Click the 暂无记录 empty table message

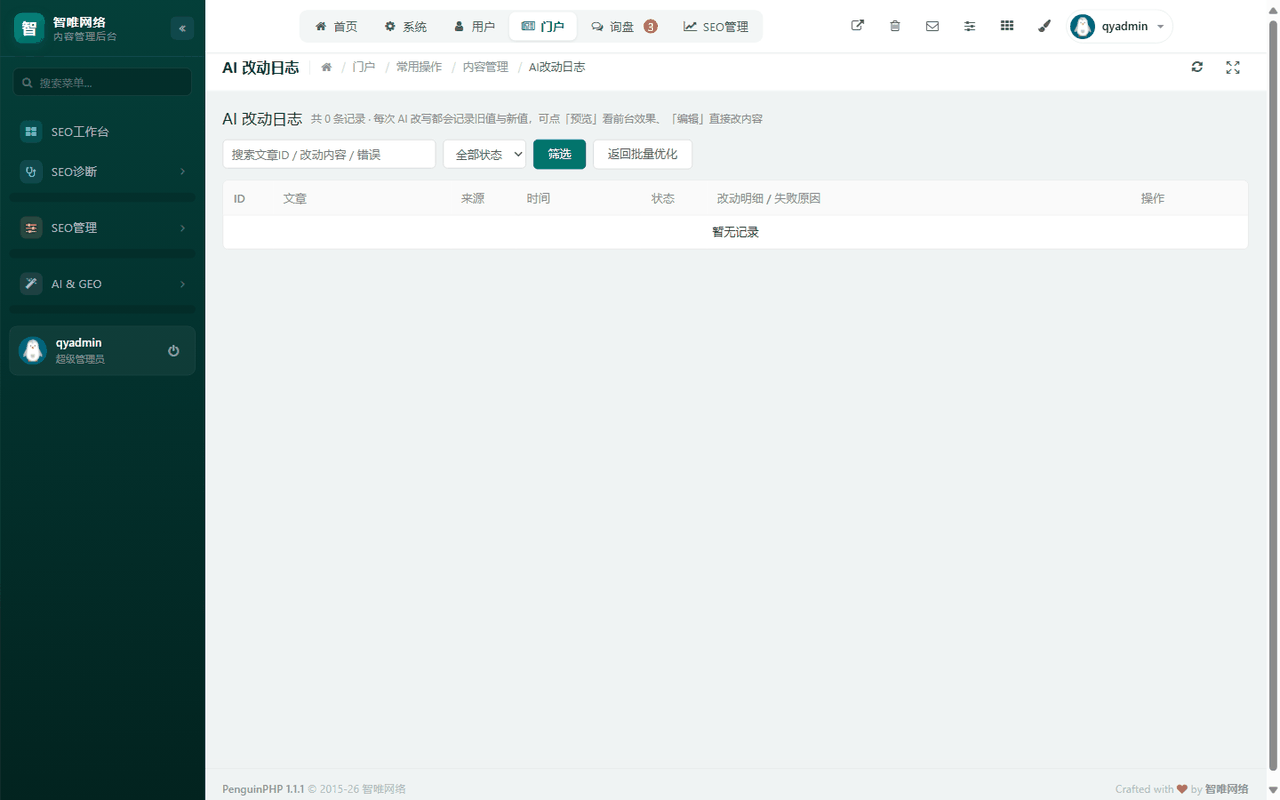coord(735,232)
